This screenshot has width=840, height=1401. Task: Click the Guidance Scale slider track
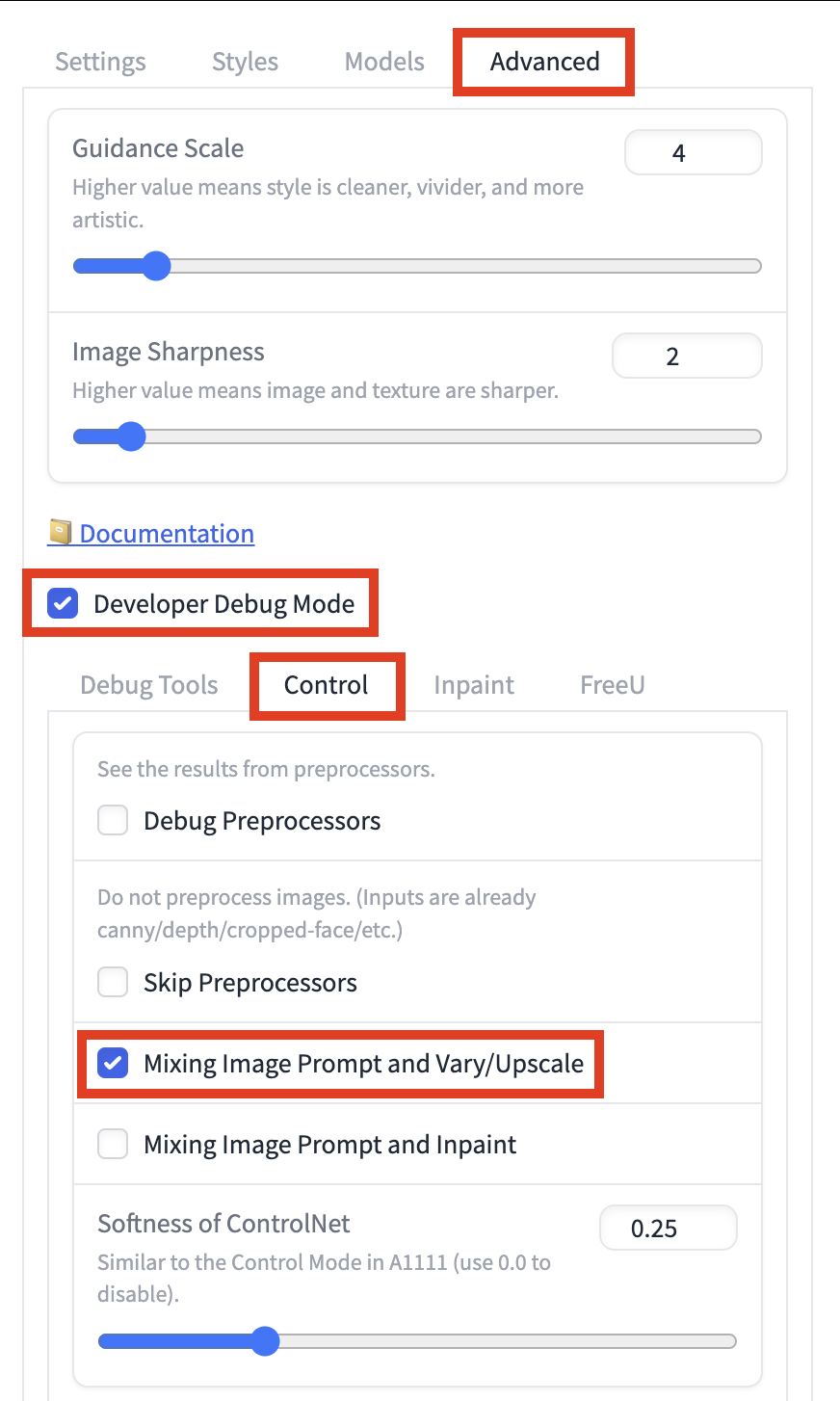click(462, 266)
